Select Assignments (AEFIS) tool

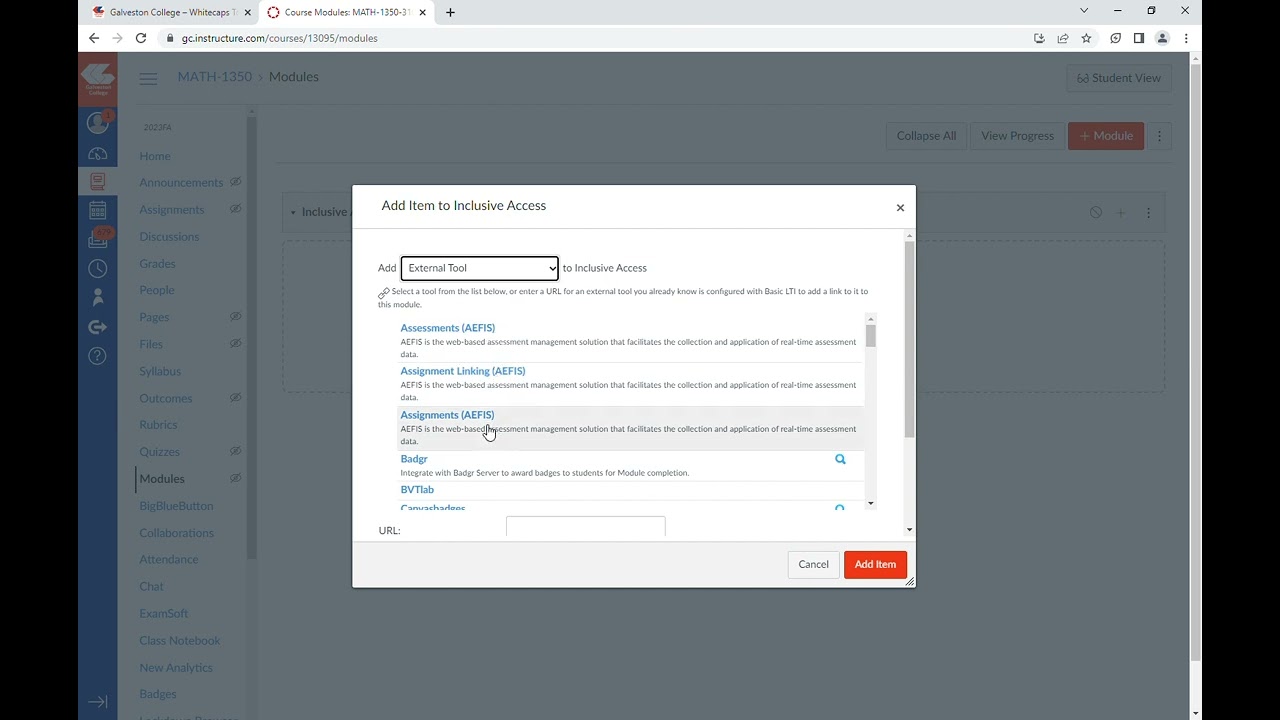(447, 415)
